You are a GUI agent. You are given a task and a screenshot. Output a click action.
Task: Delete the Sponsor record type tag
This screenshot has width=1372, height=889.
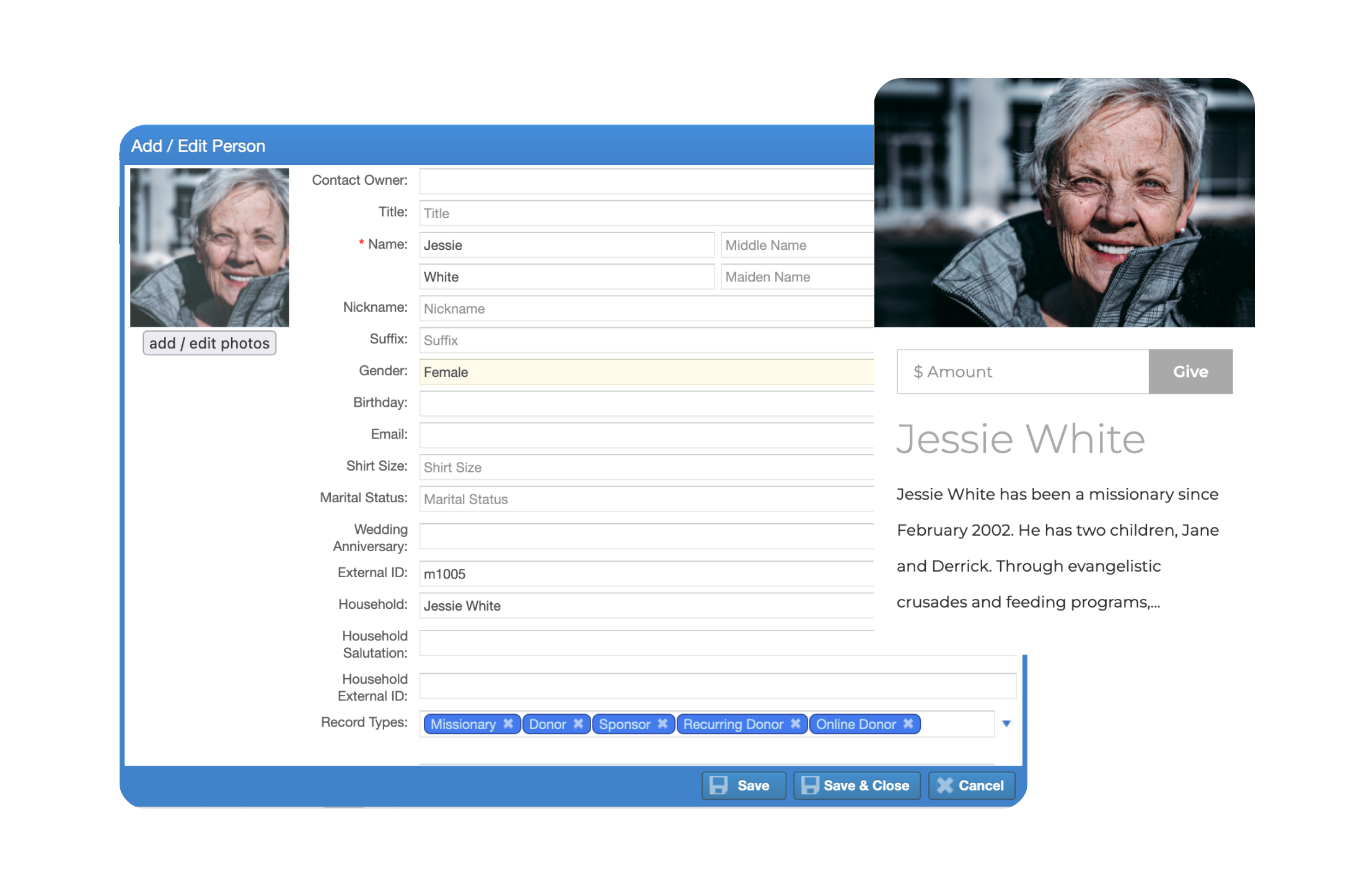[662, 723]
